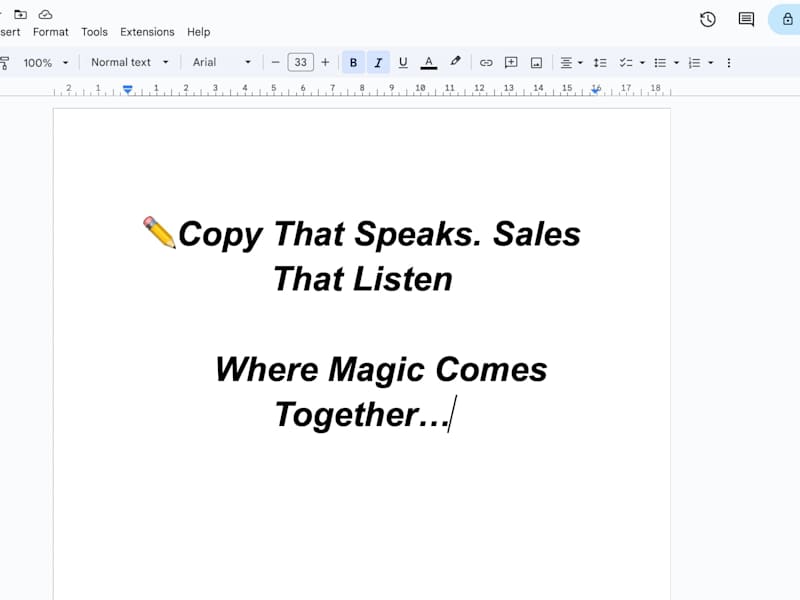
Task: Click the numbered list icon
Action: click(694, 62)
